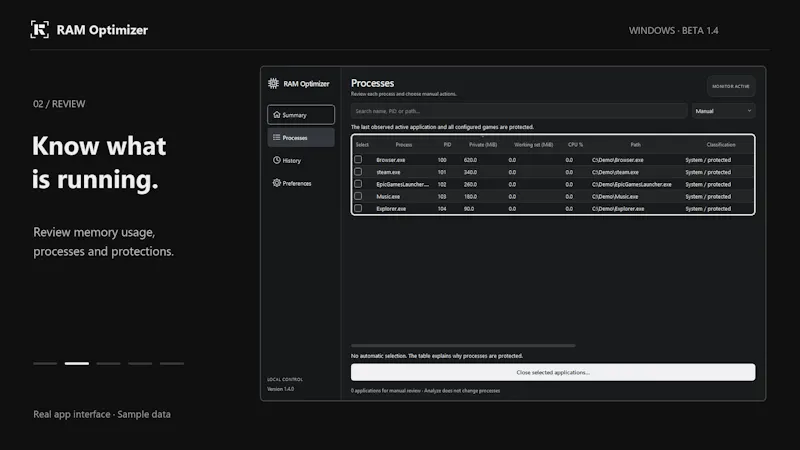Sort by Private (MiB) column header
800x450 pixels.
coord(483,145)
